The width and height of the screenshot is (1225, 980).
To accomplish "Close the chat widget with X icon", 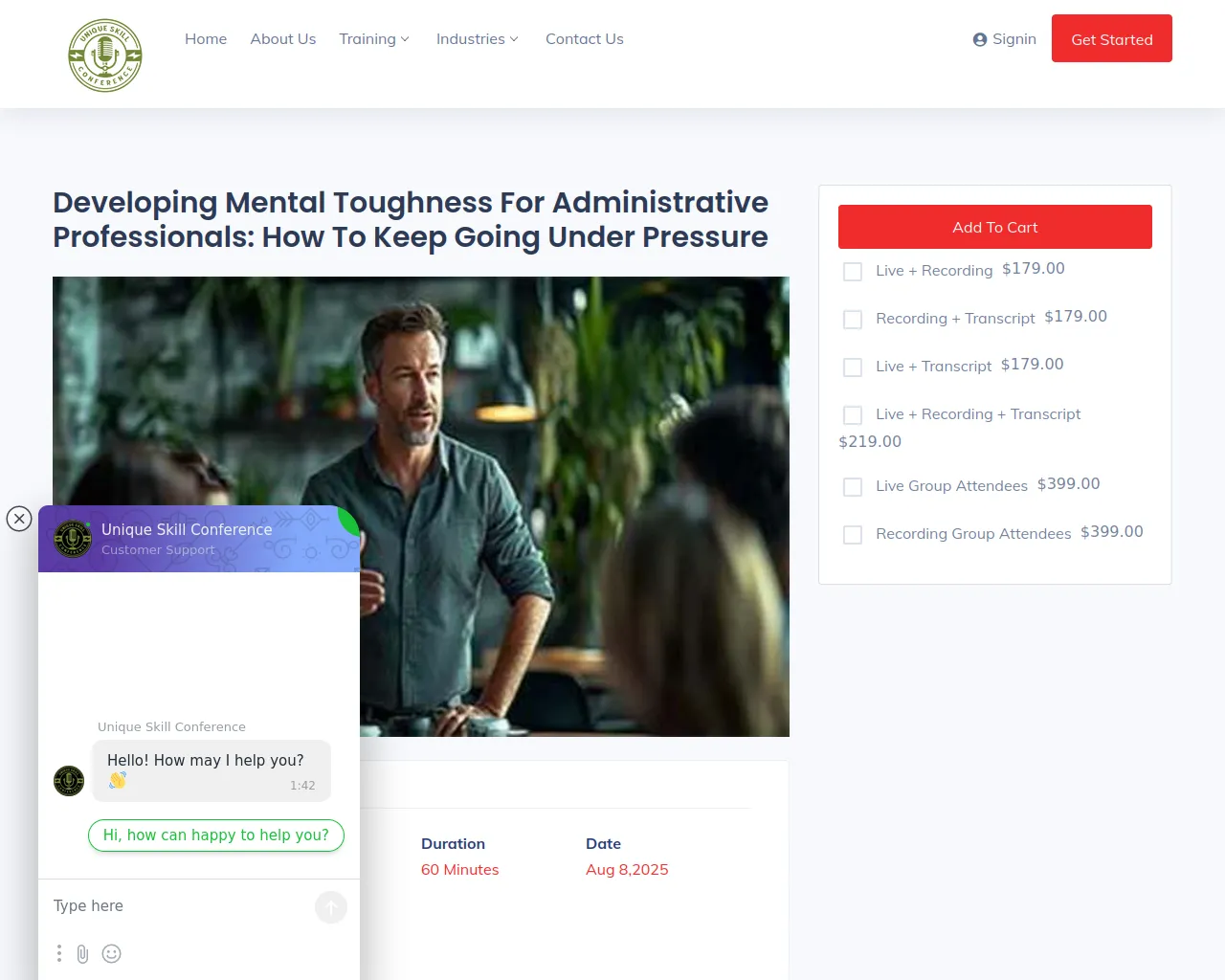I will [19, 519].
